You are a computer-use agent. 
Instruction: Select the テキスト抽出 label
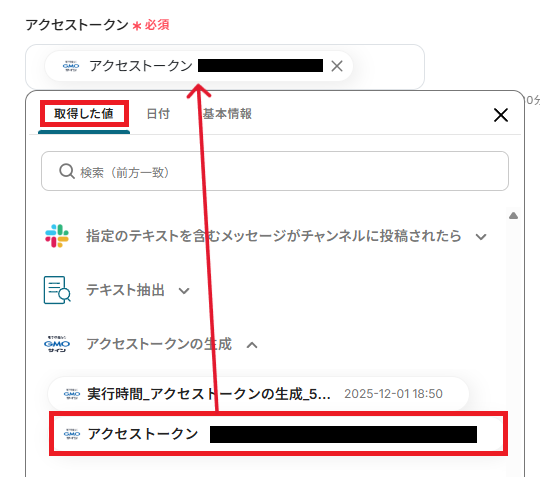(125, 290)
